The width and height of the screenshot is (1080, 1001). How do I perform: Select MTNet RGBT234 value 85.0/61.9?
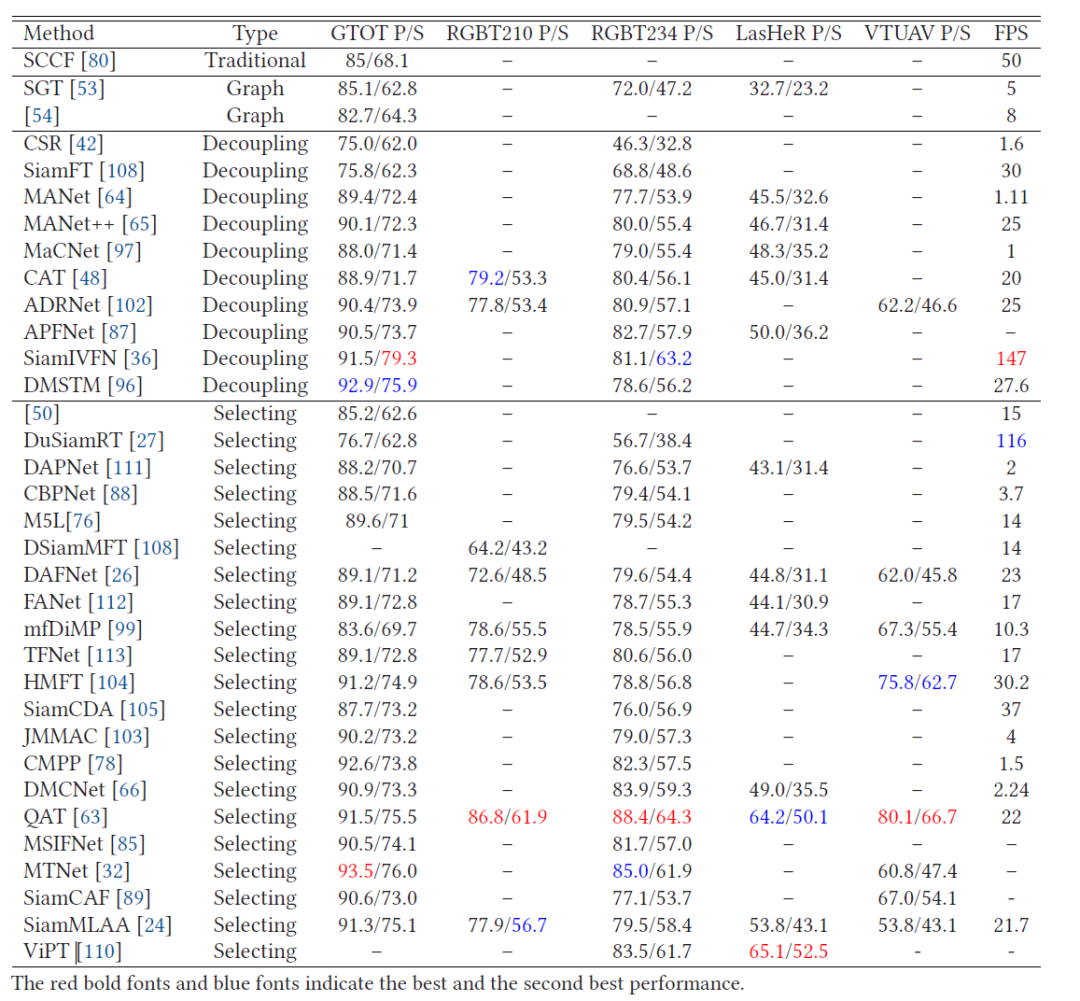coord(652,871)
